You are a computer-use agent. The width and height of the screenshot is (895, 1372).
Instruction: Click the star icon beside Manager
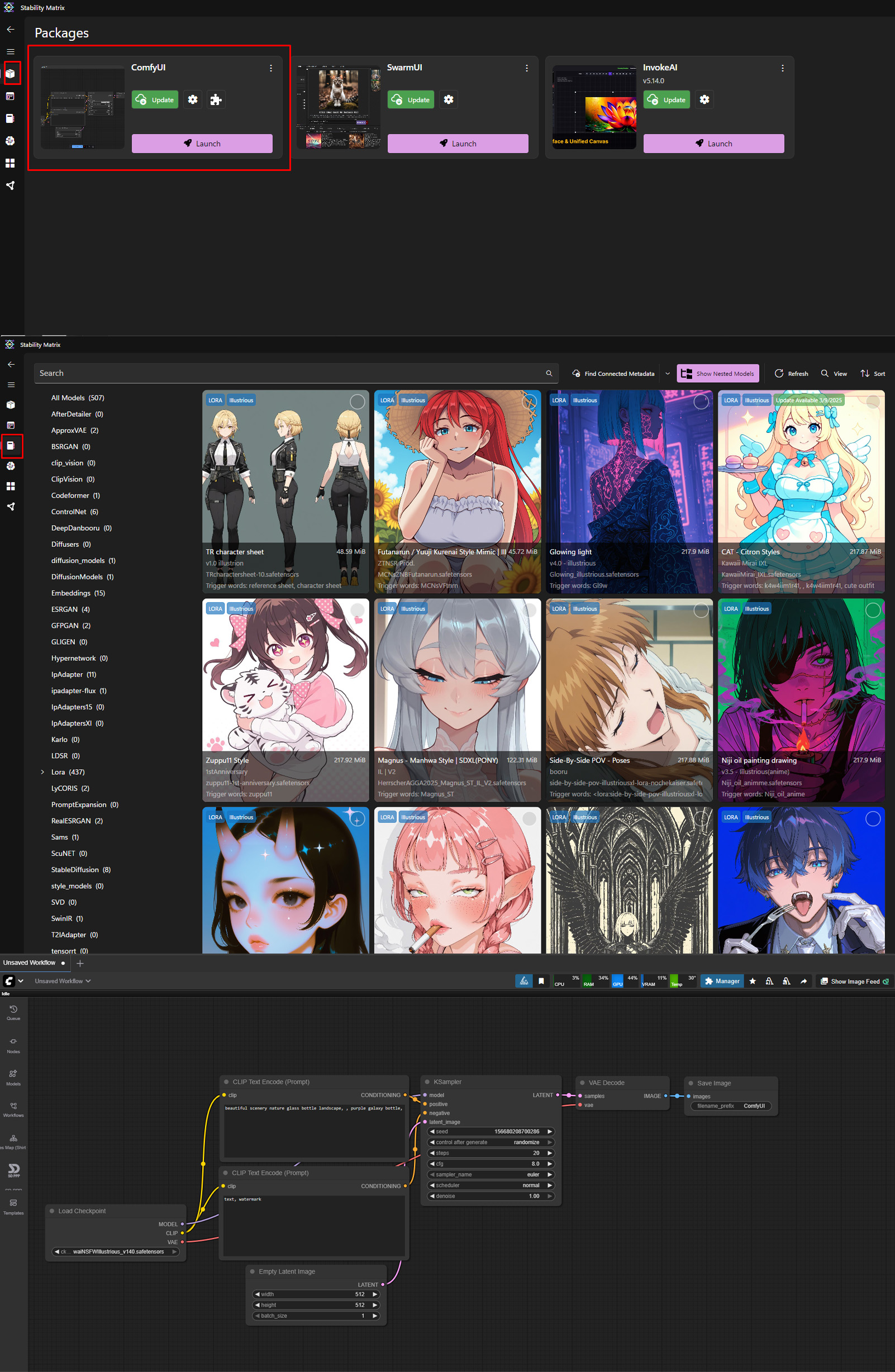[x=753, y=981]
